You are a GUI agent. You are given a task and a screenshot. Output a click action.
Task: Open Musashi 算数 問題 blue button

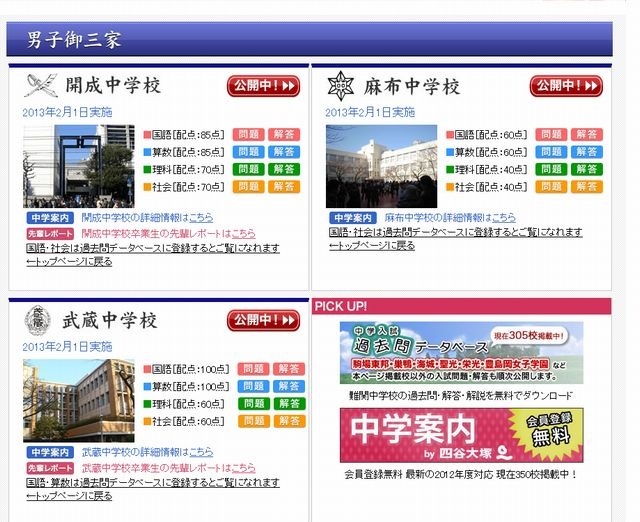(253, 386)
